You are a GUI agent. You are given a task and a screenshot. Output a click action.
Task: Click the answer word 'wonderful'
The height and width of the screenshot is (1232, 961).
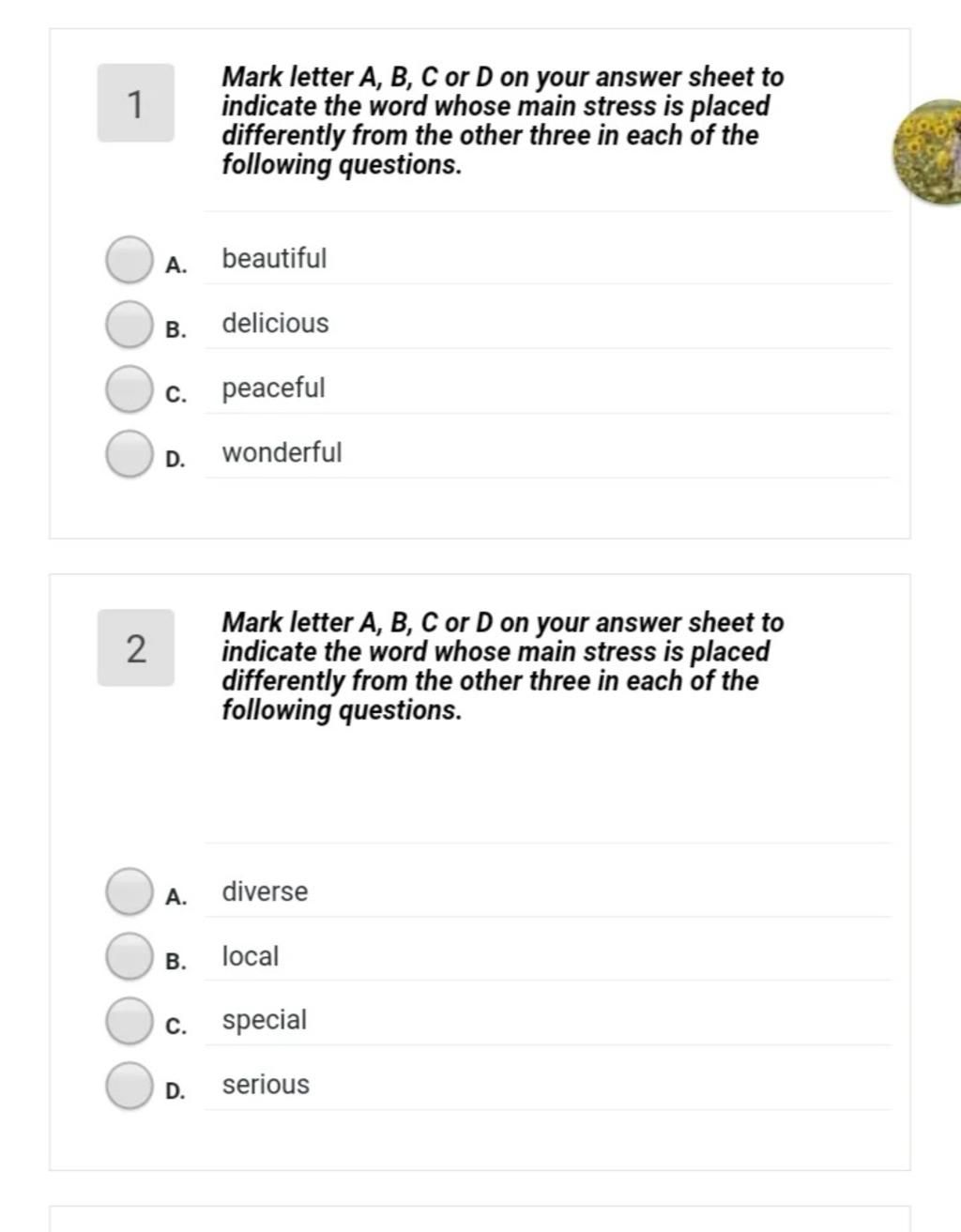(x=282, y=452)
